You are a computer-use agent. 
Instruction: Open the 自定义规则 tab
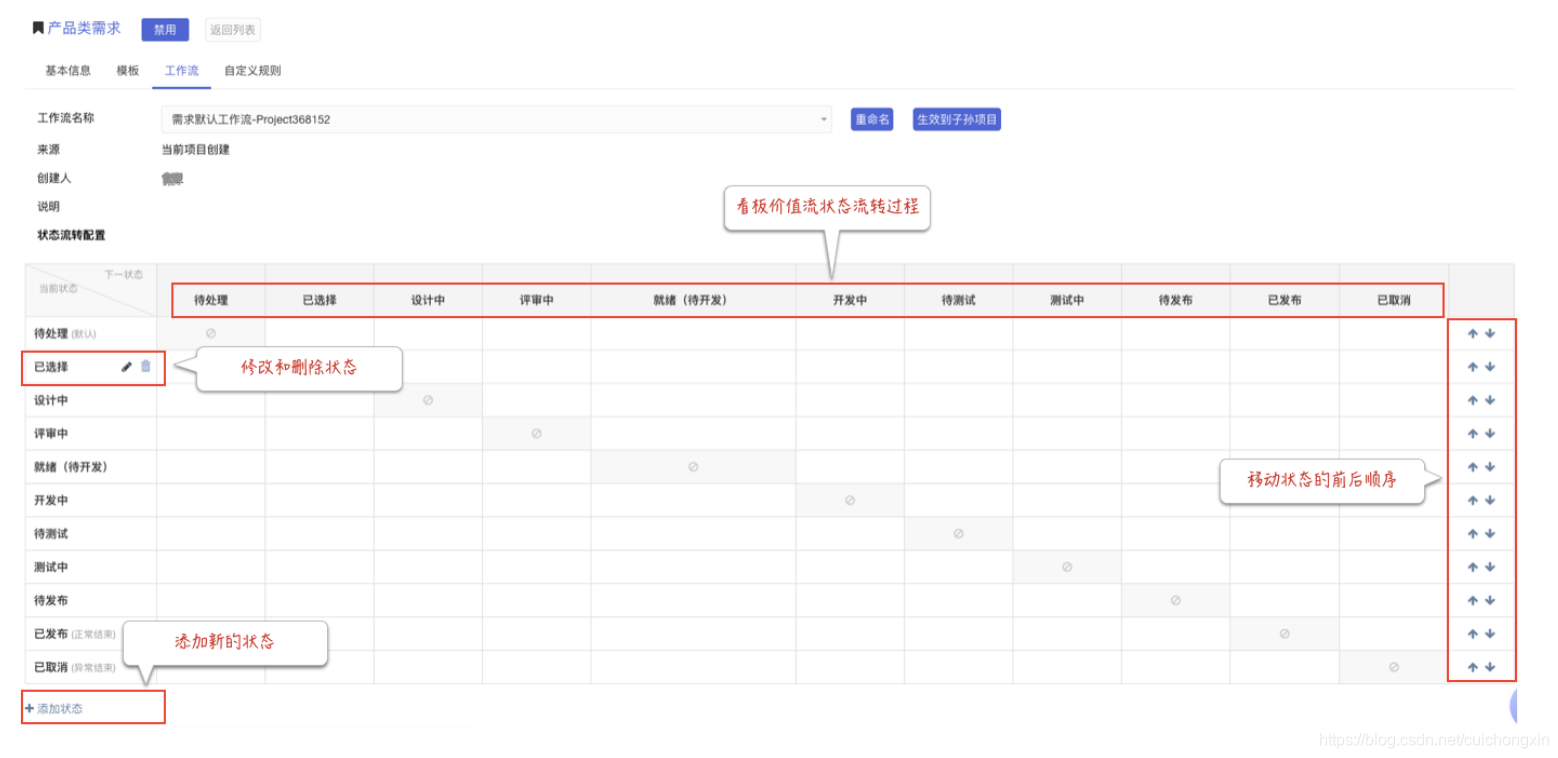(x=253, y=71)
